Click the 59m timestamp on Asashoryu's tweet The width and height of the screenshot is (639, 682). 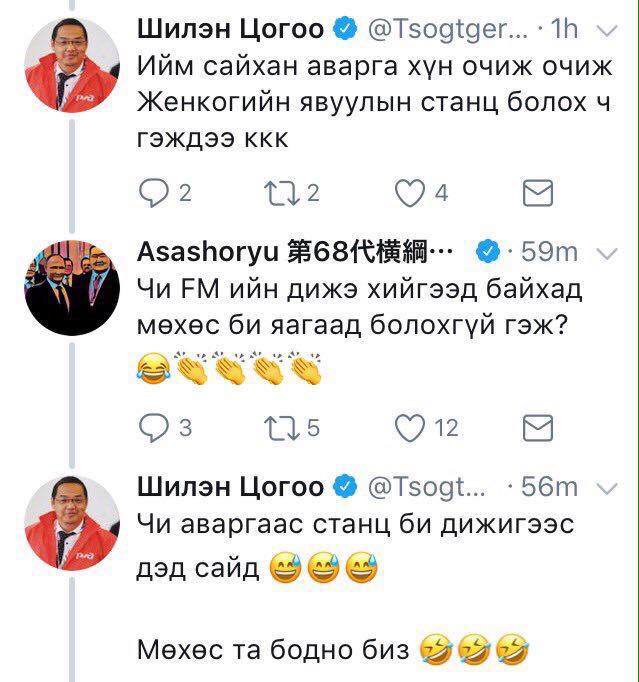[x=549, y=252]
